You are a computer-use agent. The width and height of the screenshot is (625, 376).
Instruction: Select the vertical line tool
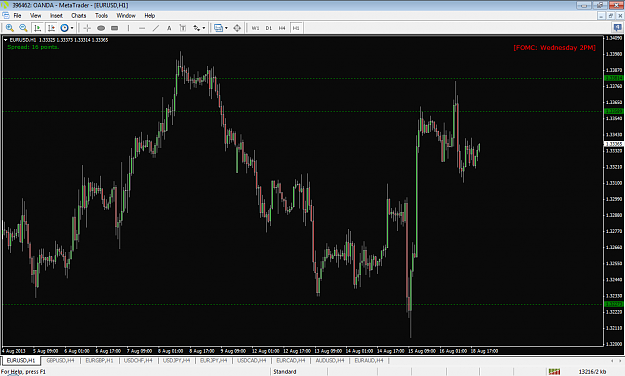click(128, 28)
